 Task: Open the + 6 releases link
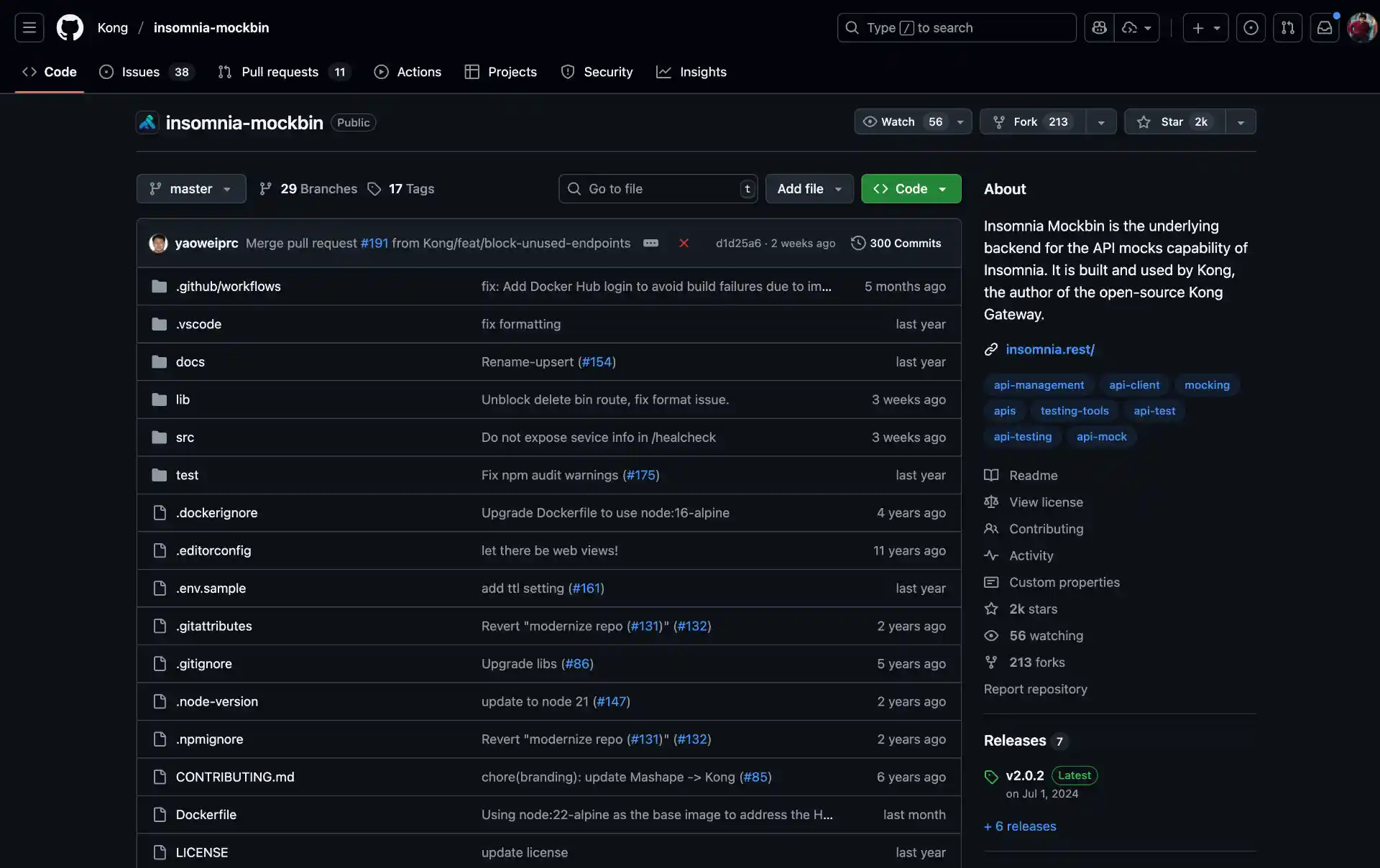tap(1020, 826)
